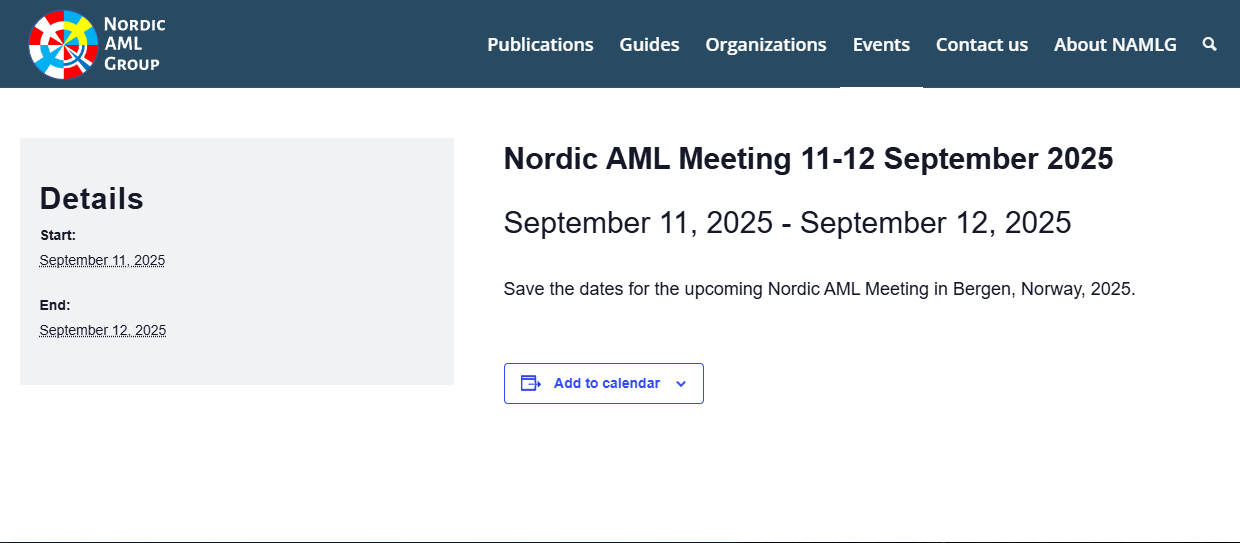Select the Events navigation tab
This screenshot has height=543, width=1240.
[881, 45]
